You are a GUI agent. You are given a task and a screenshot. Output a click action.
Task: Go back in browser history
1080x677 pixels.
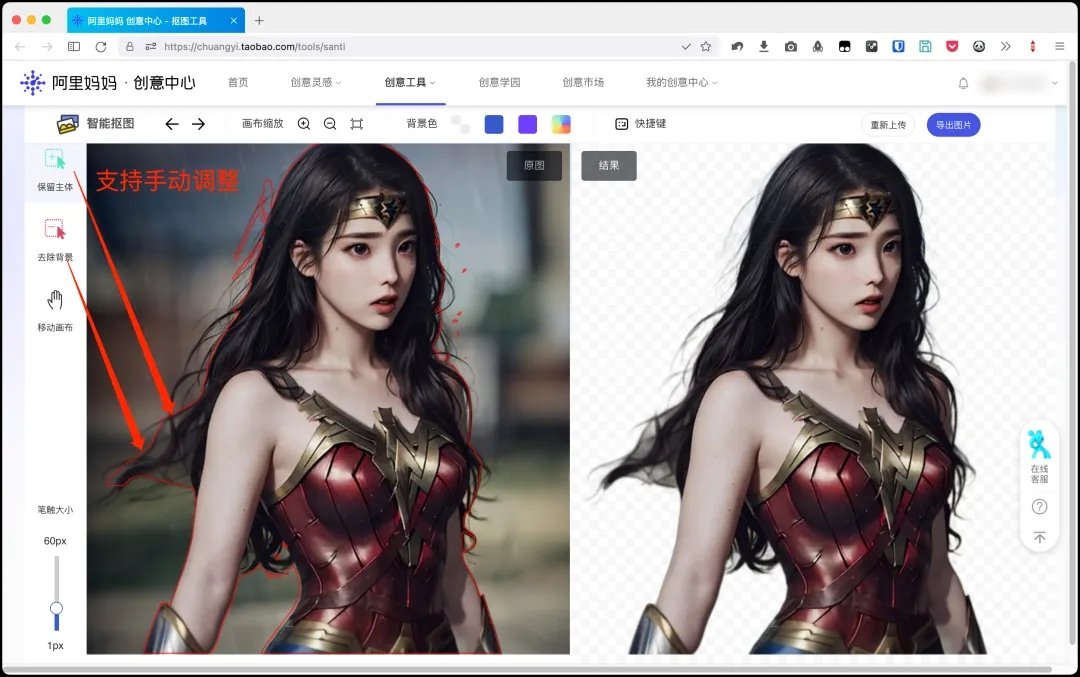[20, 47]
